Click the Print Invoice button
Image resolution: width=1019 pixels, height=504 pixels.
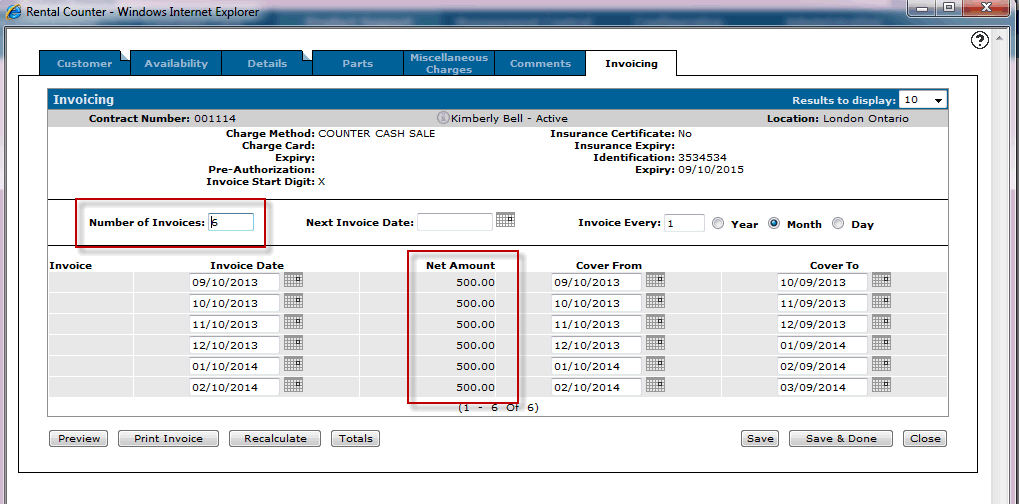point(168,439)
